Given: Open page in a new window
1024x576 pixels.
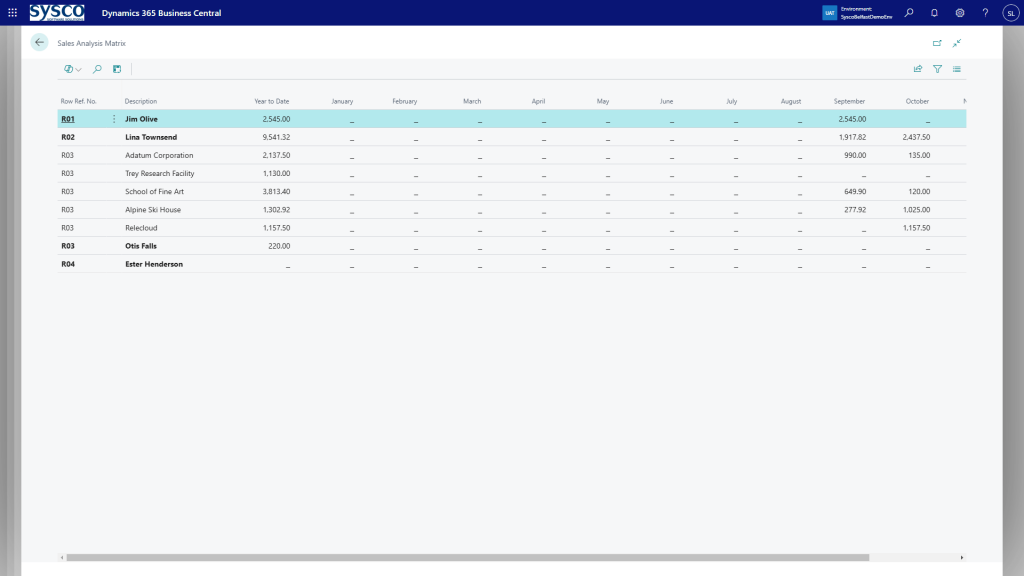Looking at the screenshot, I should tap(937, 43).
